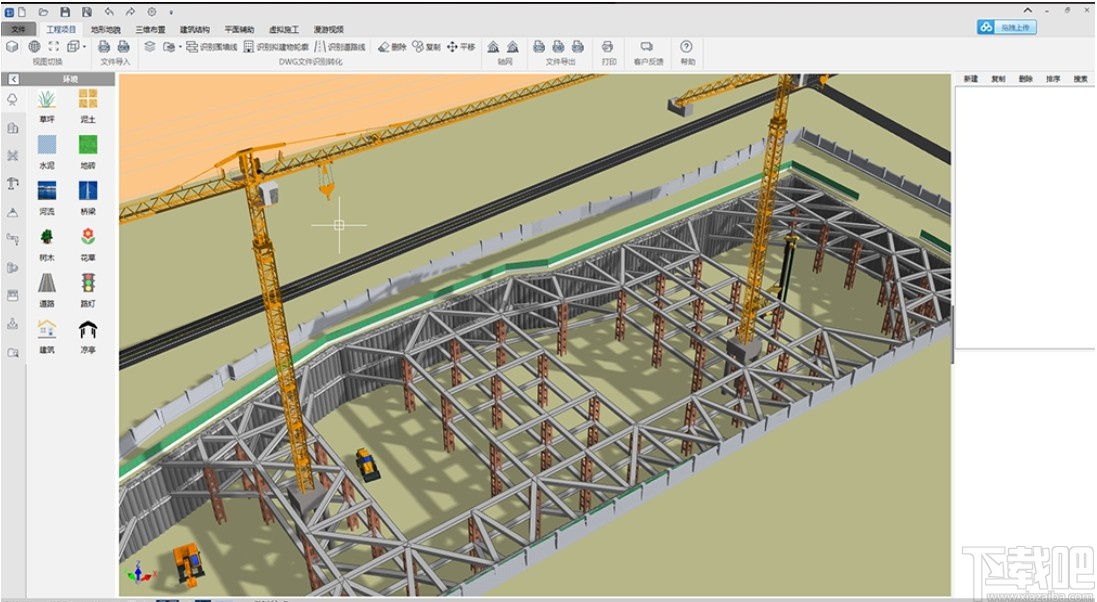The image size is (1097, 602).
Task: Click the 客户反馈 feedback icon
Action: [647, 47]
